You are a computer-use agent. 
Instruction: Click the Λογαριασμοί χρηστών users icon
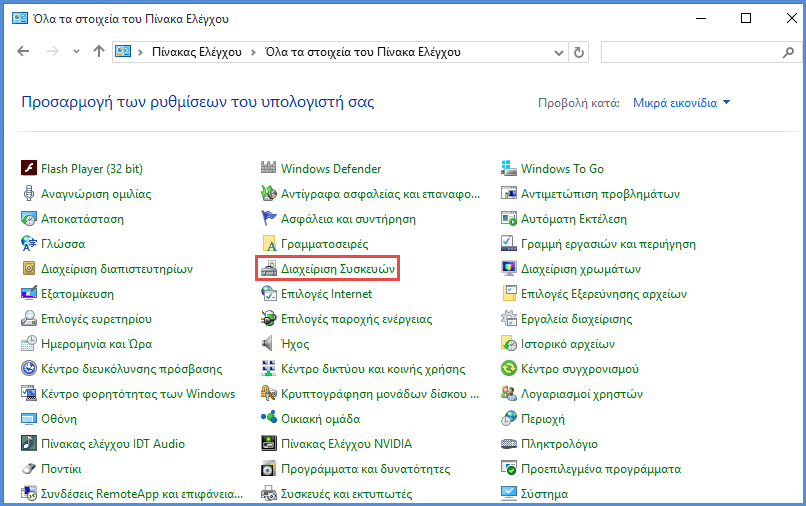coord(508,393)
